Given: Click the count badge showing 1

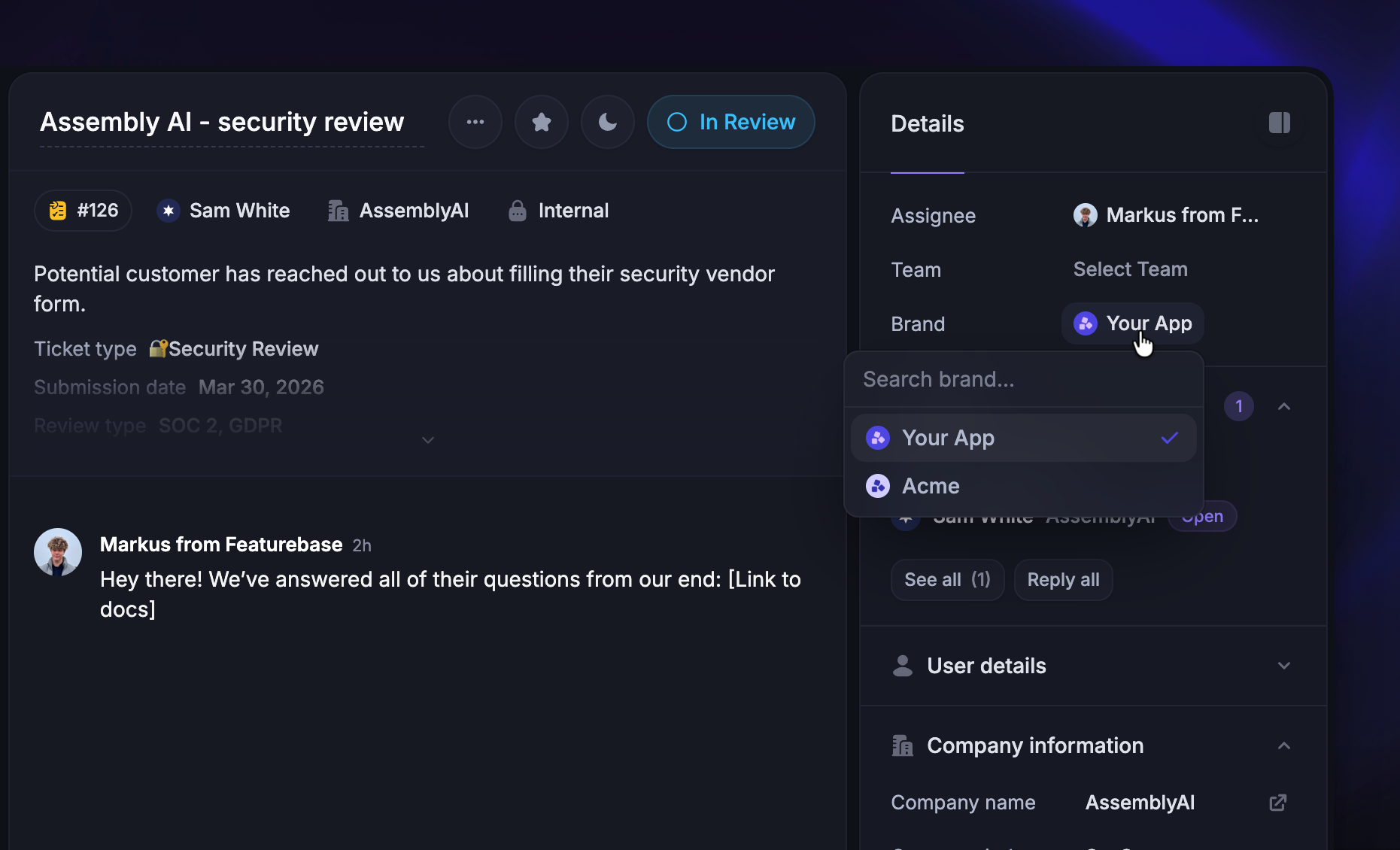Looking at the screenshot, I should point(1239,406).
